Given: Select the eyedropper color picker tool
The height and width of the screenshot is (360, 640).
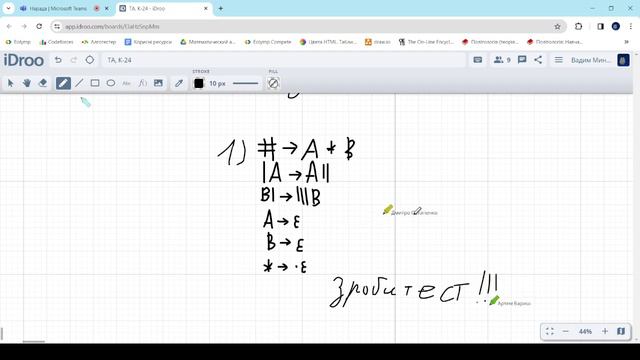Looking at the screenshot, I should click(x=179, y=83).
